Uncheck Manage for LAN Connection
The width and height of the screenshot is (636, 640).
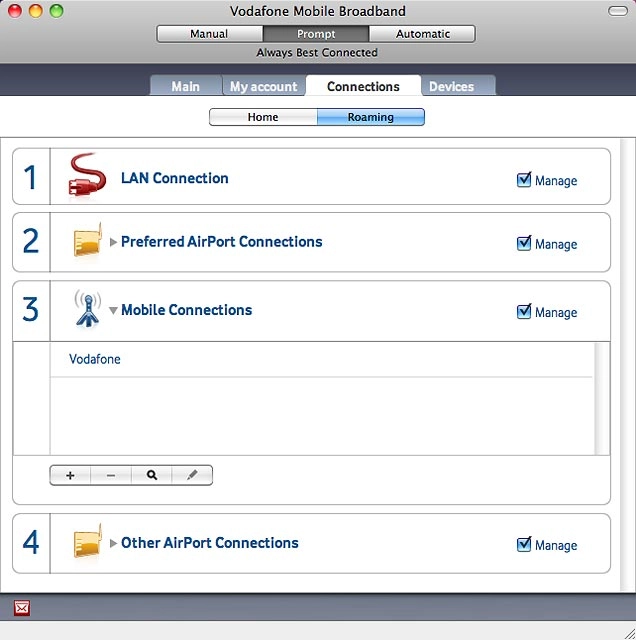tap(524, 180)
